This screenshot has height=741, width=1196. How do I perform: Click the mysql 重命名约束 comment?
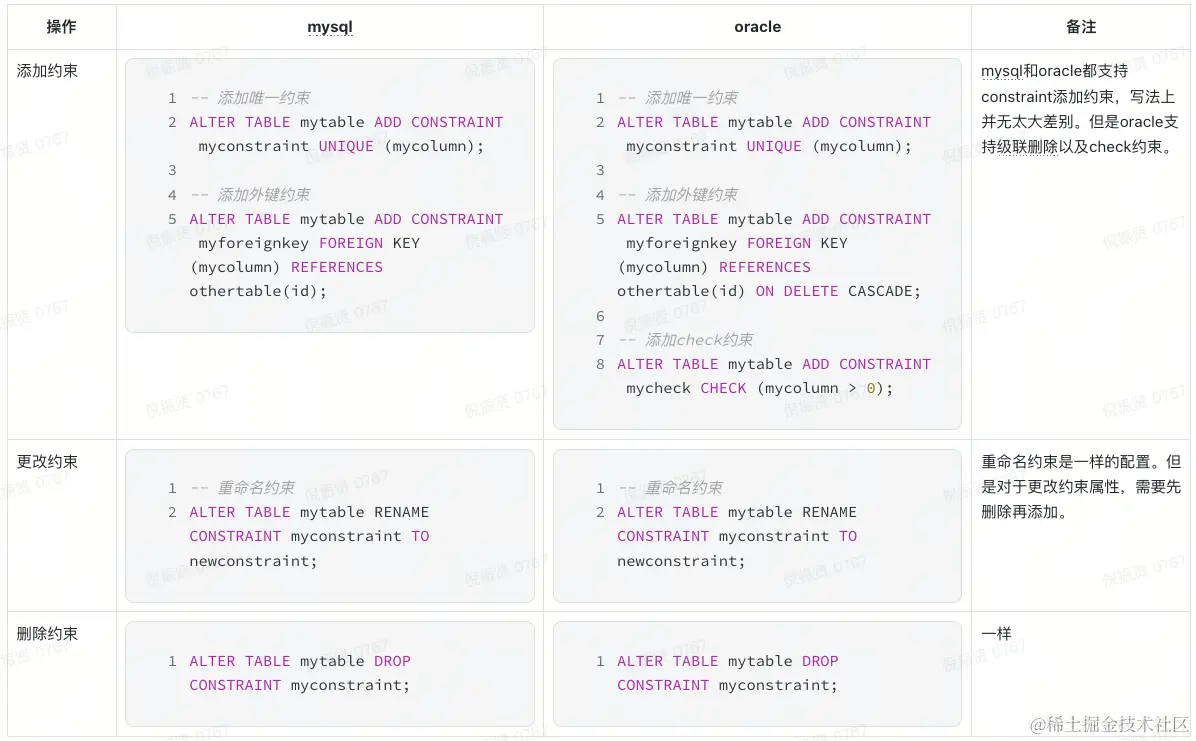point(256,488)
